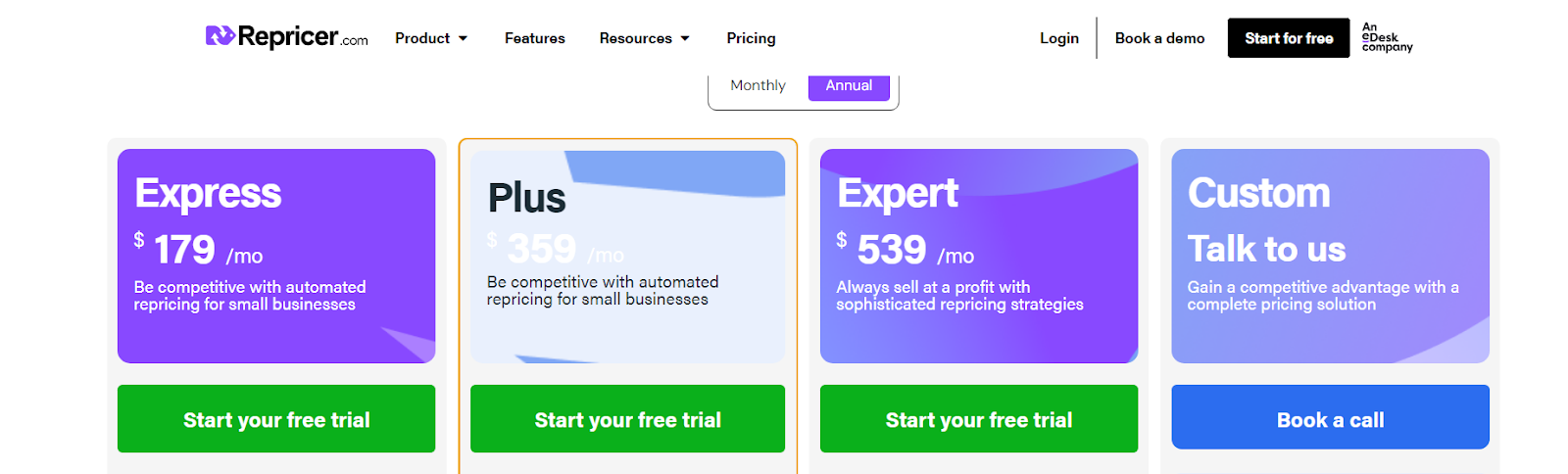1568x474 pixels.
Task: Go to the Pricing menu item
Action: tap(751, 38)
